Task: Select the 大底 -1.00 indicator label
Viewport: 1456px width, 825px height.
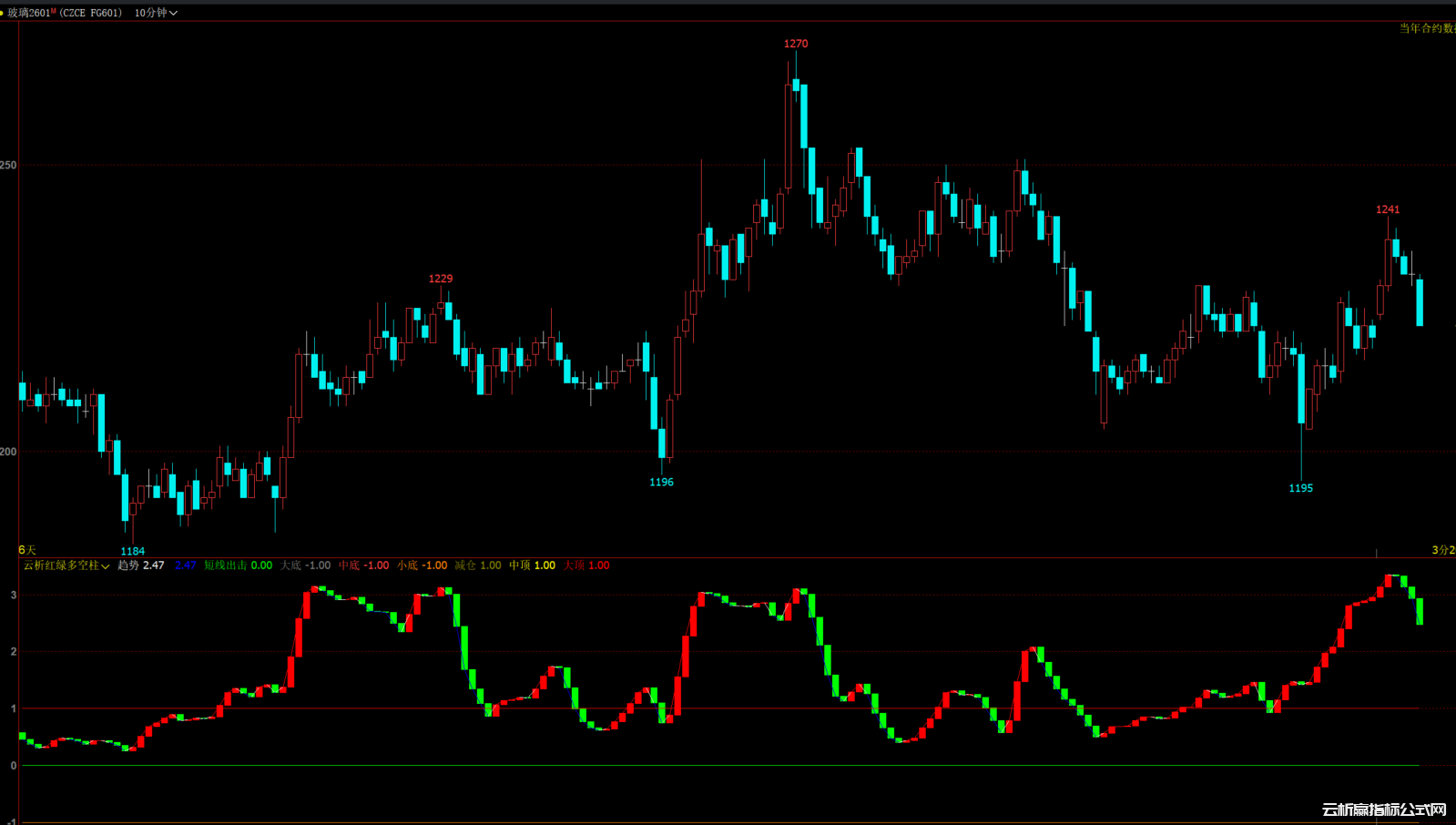Action: pyautogui.click(x=305, y=565)
